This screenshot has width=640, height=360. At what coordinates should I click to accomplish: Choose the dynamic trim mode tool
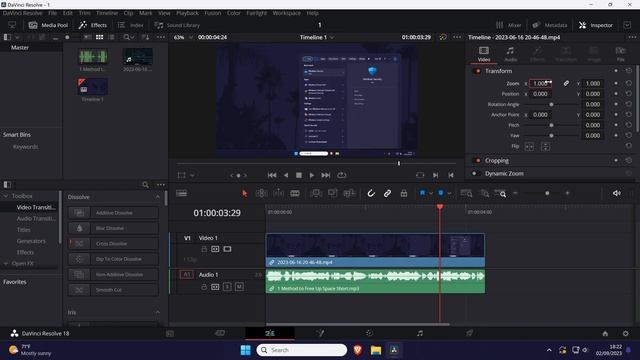(278, 193)
